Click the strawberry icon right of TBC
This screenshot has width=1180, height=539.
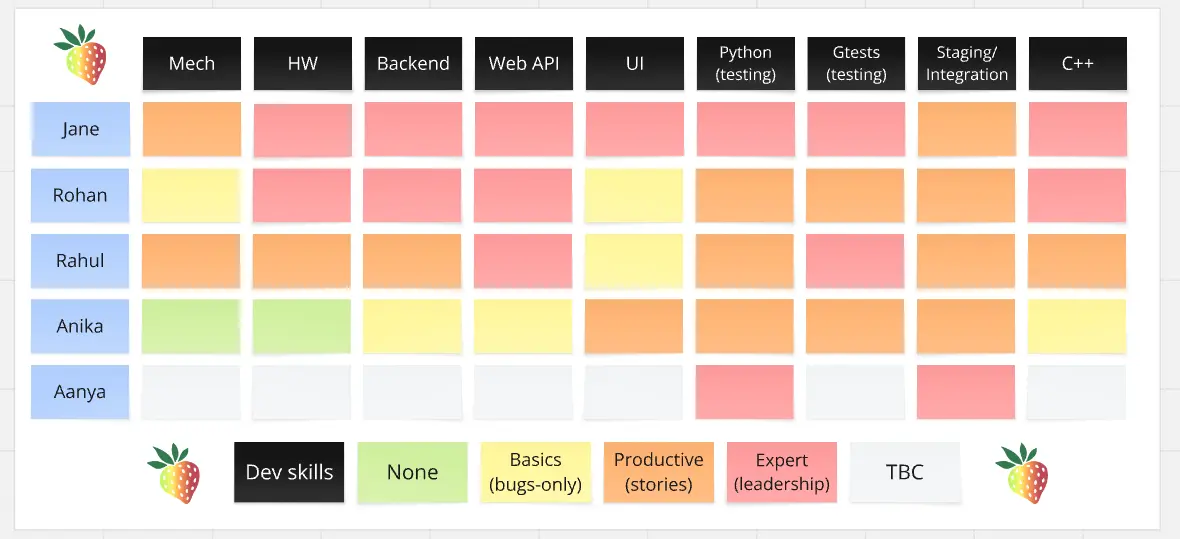click(x=1021, y=473)
